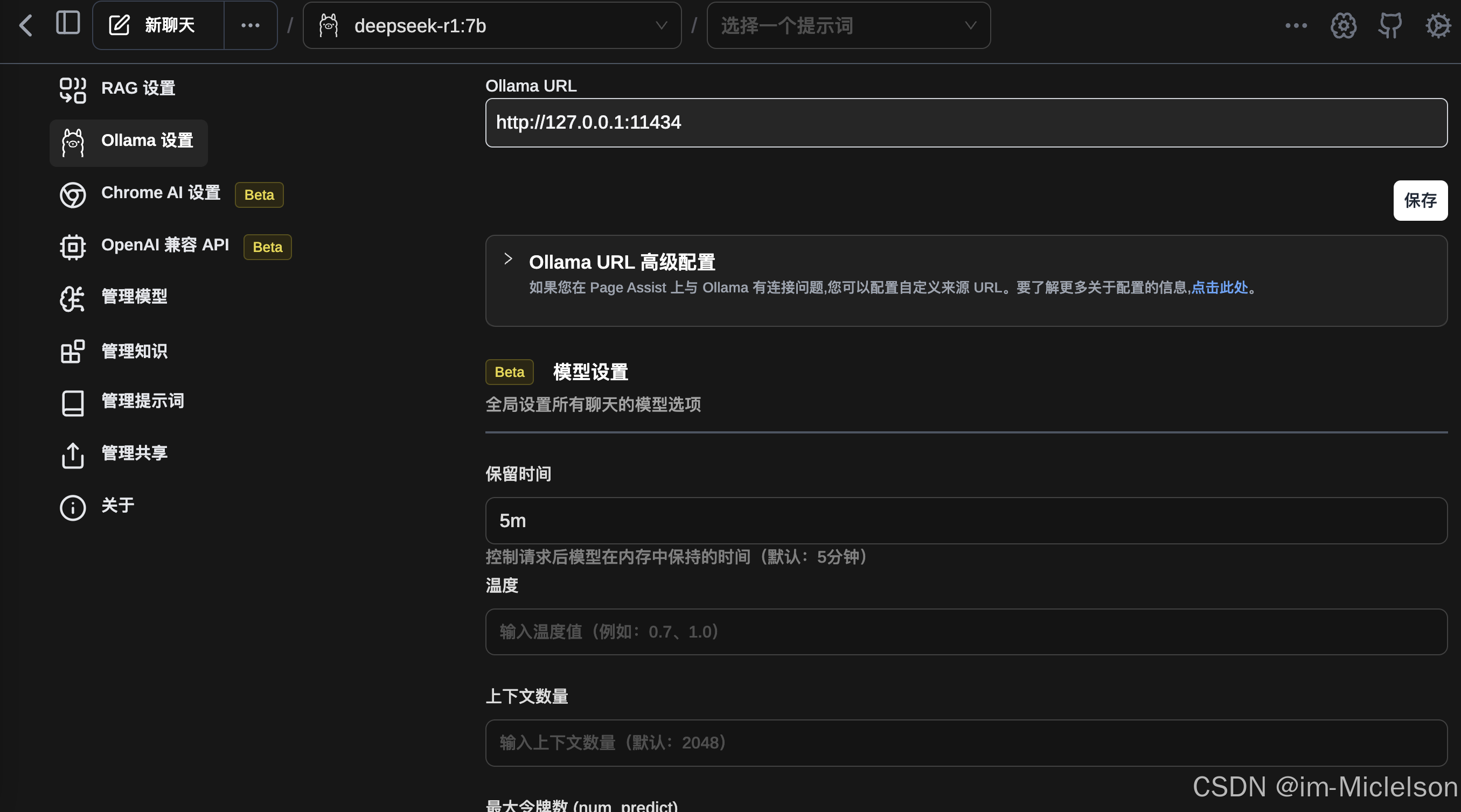Open the deepseek-r1:7b model dropdown

tap(492, 25)
